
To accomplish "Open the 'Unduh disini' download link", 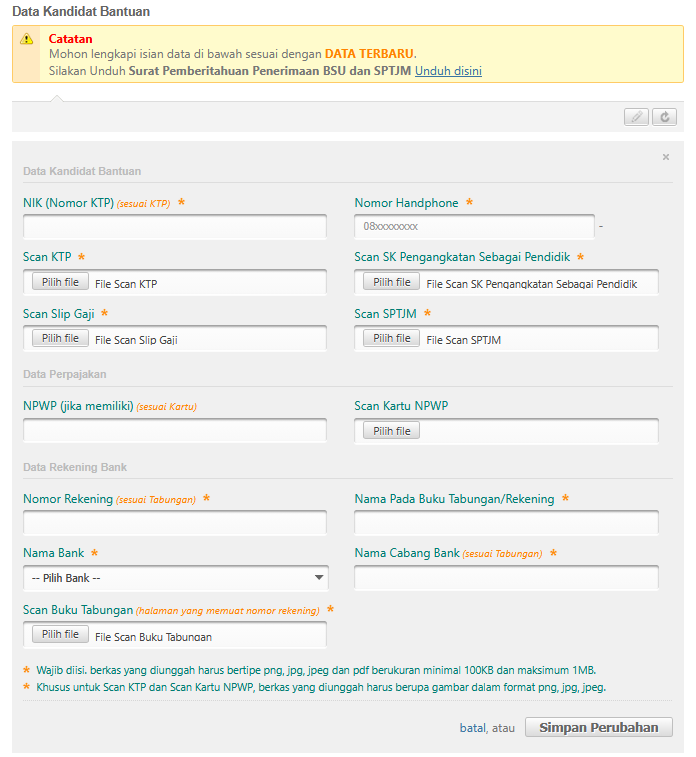I will (448, 71).
